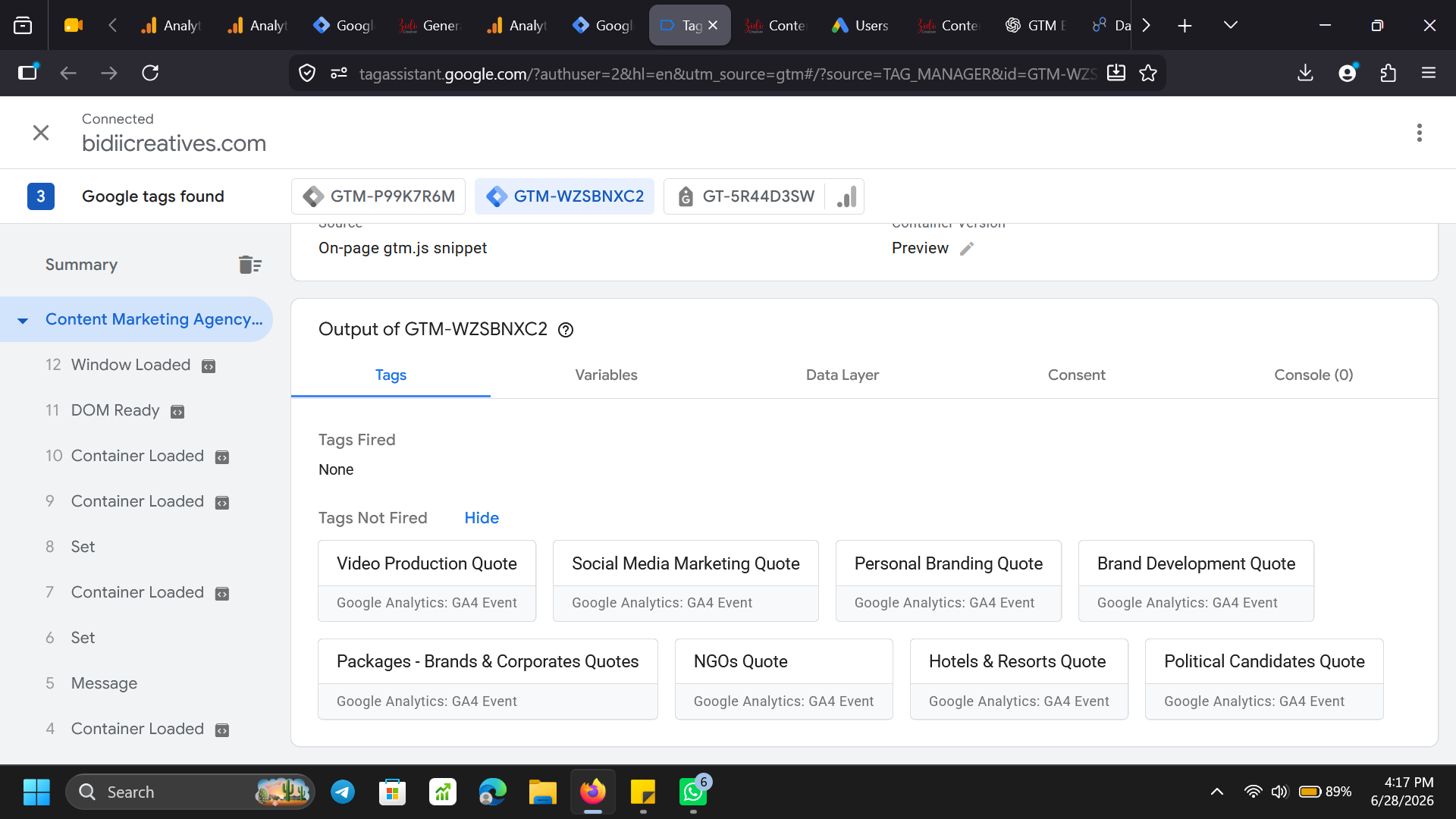The image size is (1456, 819).
Task: Open the Political Candidates Quote tag
Action: pos(1264,679)
